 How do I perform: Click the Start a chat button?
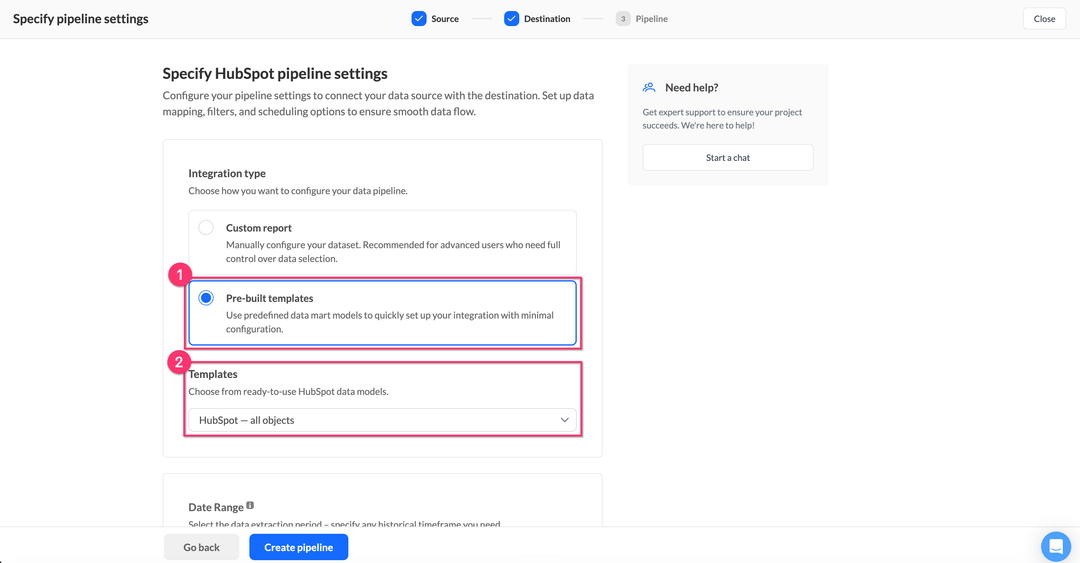coord(728,157)
